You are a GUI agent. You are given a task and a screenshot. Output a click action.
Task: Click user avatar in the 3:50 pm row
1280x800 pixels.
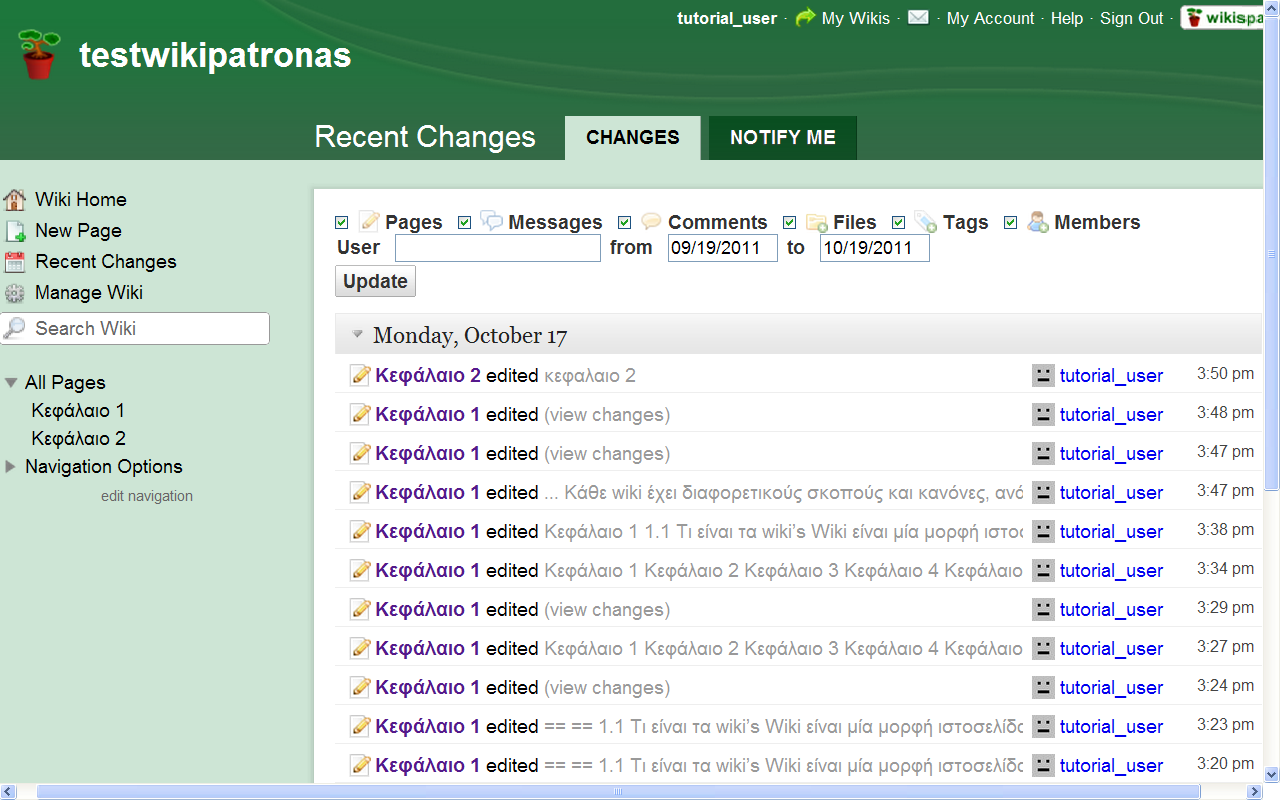[1043, 375]
